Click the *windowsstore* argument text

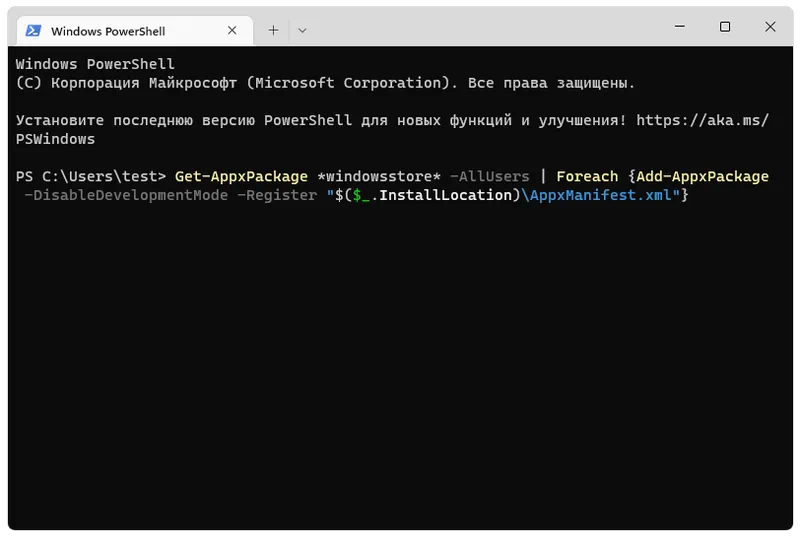pyautogui.click(x=379, y=176)
